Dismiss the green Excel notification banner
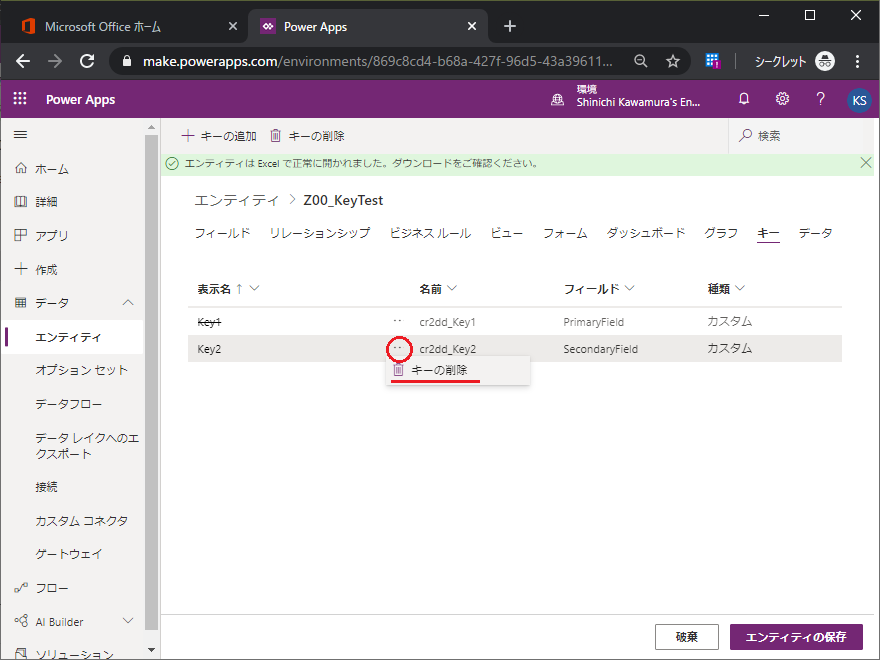880x660 pixels. (x=865, y=163)
